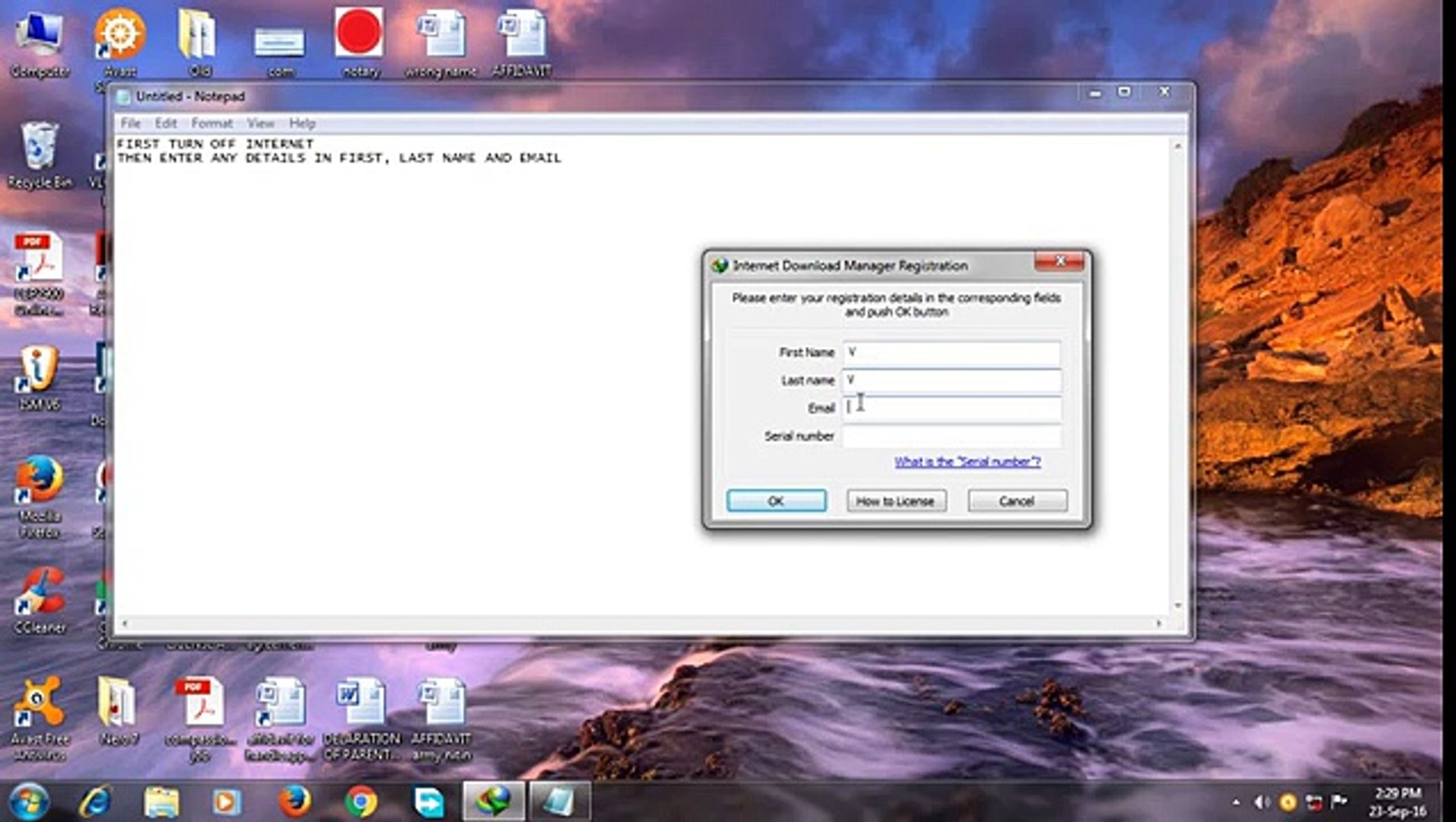The image size is (1456, 822).
Task: Open the Recycle Bin icon
Action: click(40, 155)
